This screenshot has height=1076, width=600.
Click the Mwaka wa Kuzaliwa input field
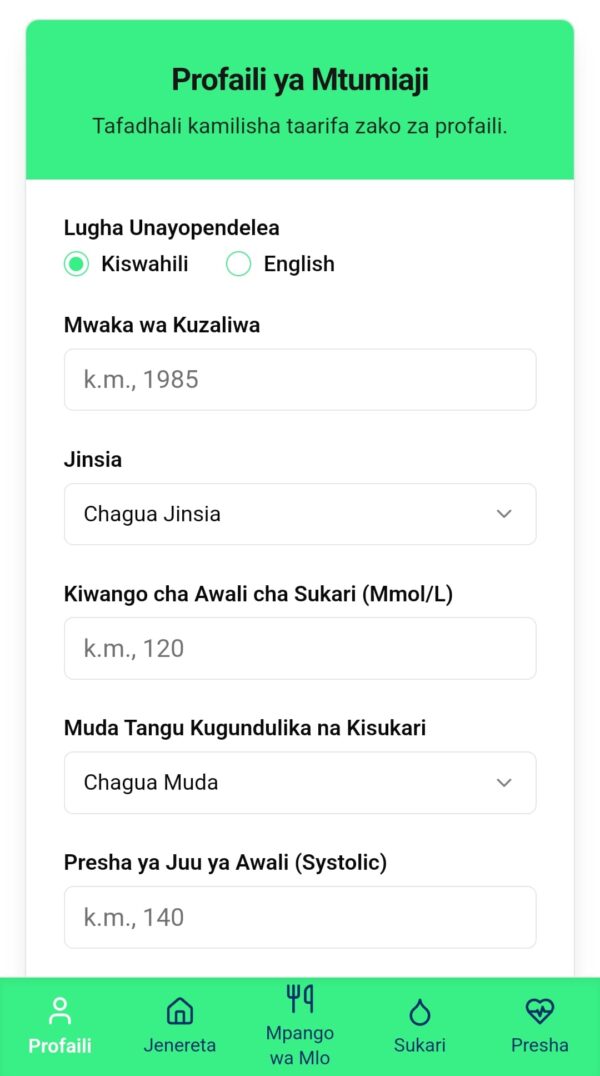[x=299, y=380]
